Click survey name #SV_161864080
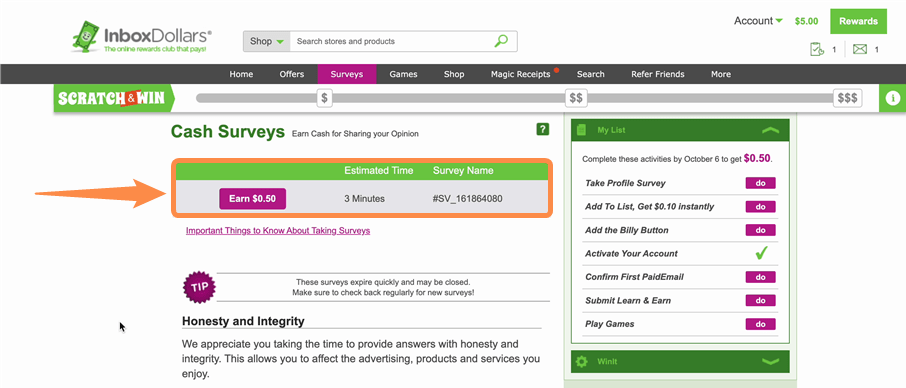Image resolution: width=906 pixels, height=388 pixels. (467, 199)
